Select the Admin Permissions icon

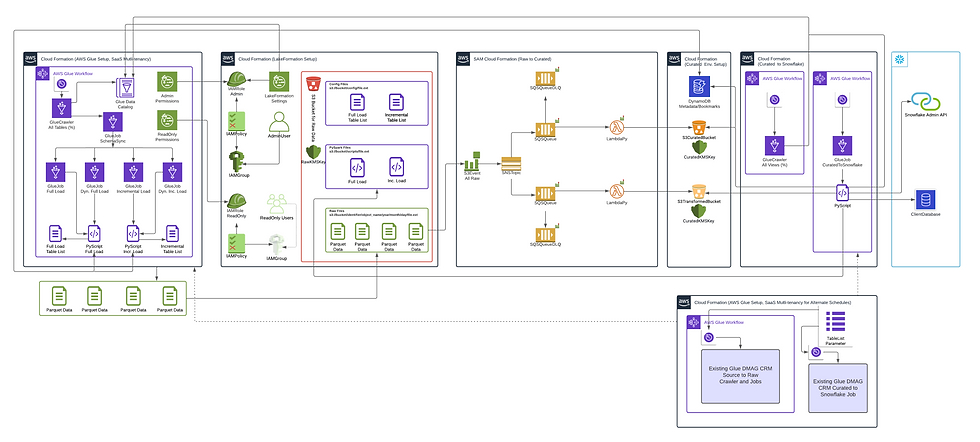(167, 81)
